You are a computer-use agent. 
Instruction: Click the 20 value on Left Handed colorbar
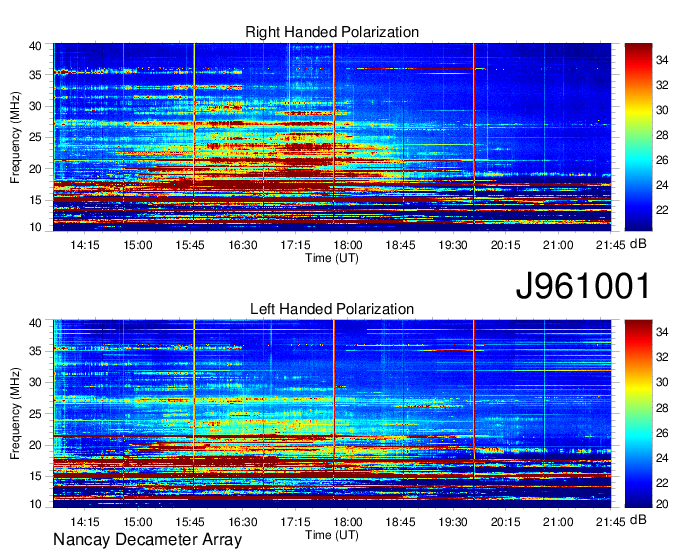662,504
